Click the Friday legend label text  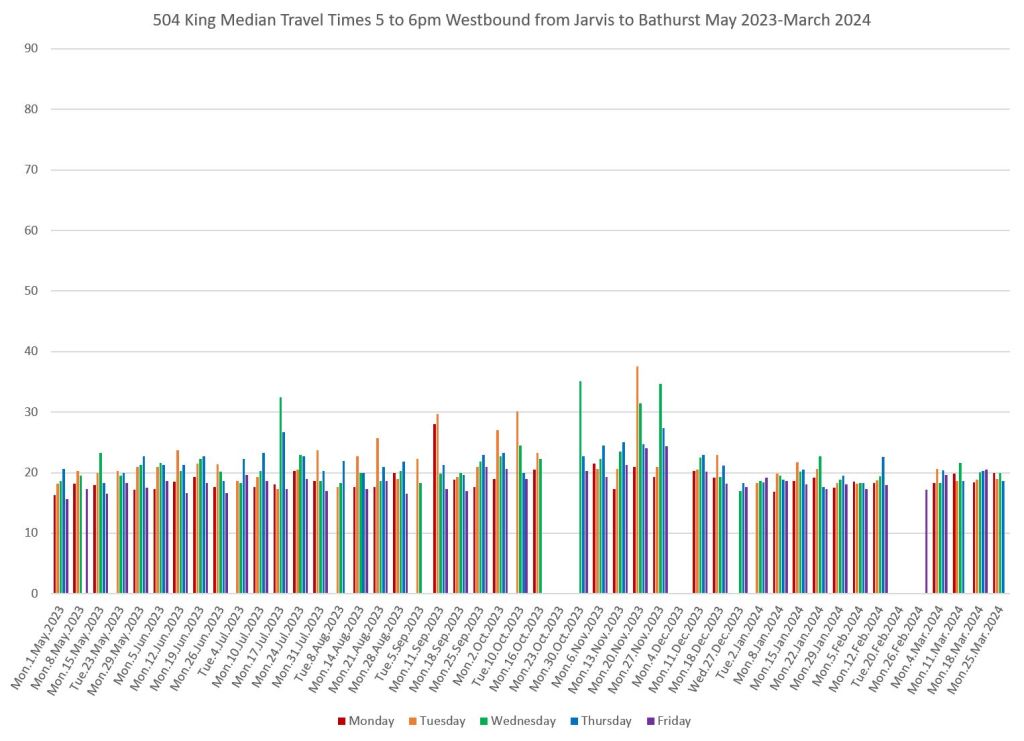click(673, 721)
